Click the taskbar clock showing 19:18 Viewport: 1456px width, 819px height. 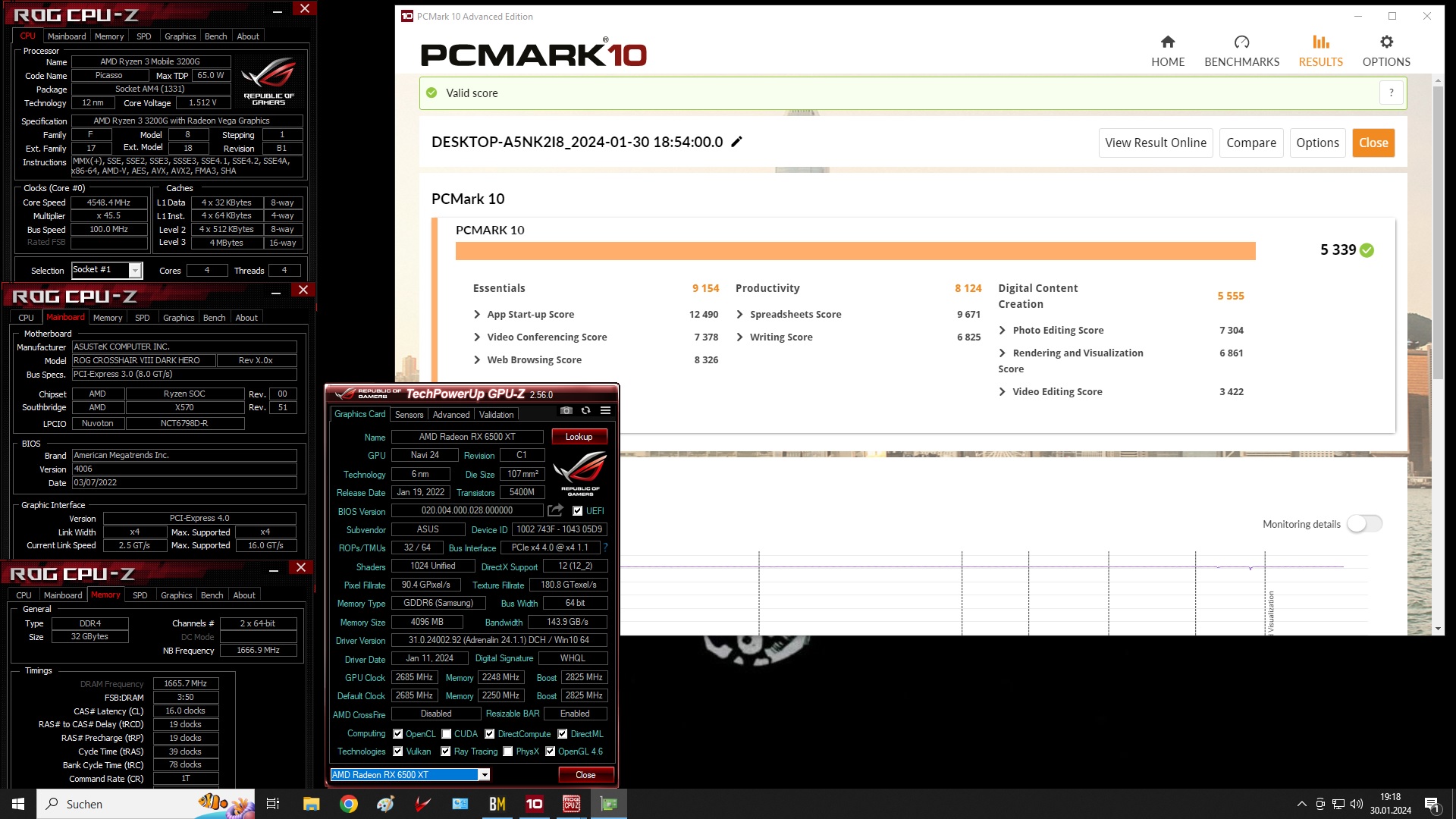pos(1390,804)
